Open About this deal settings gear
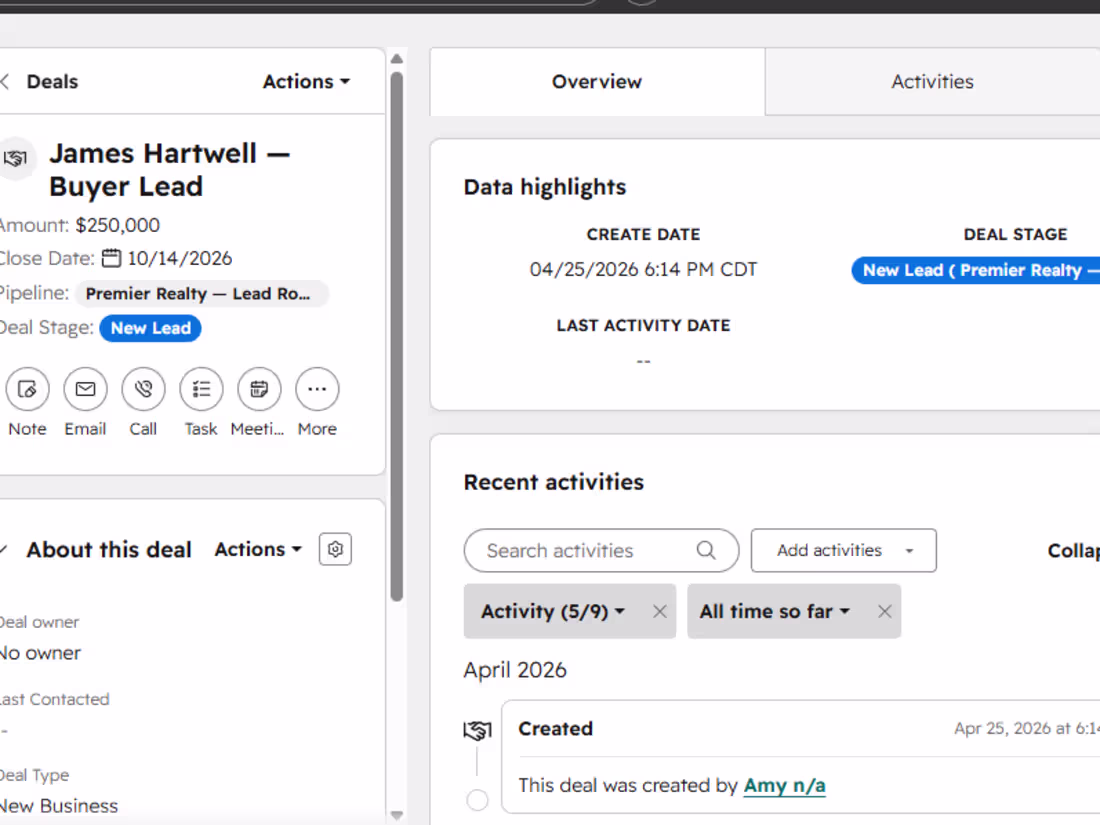This screenshot has height=825, width=1100. click(335, 549)
